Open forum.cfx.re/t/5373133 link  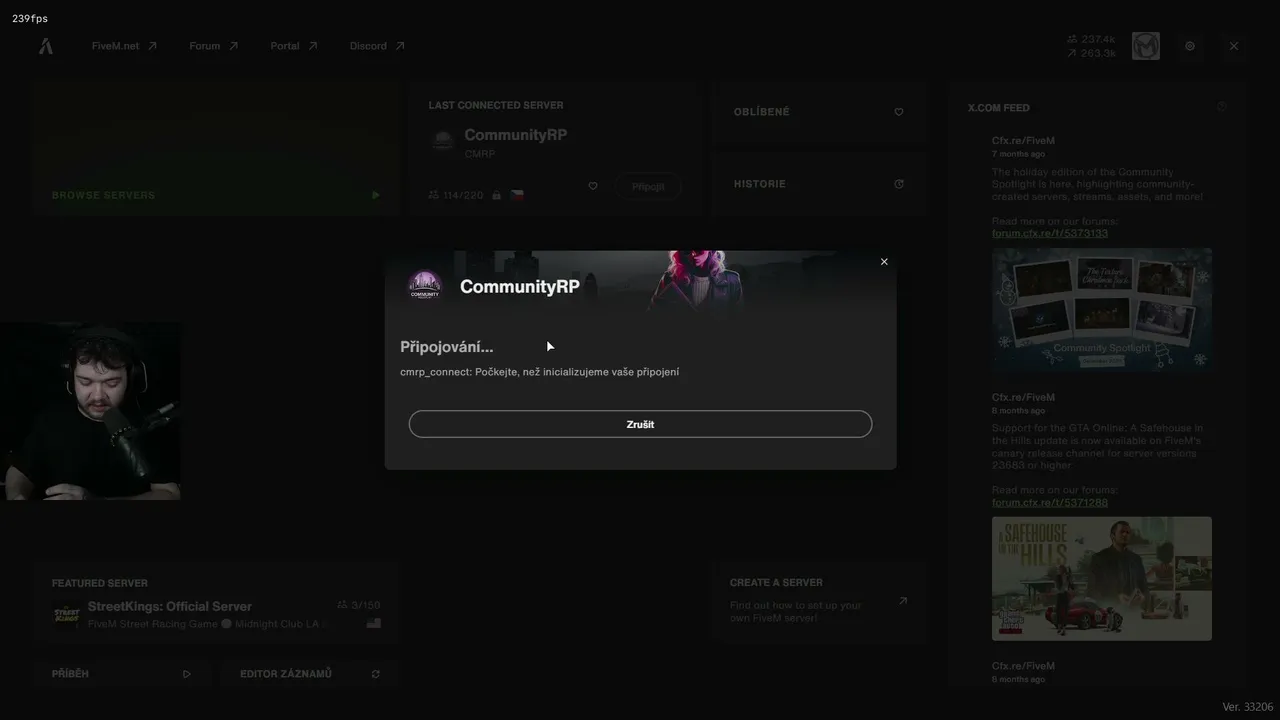tap(1050, 234)
